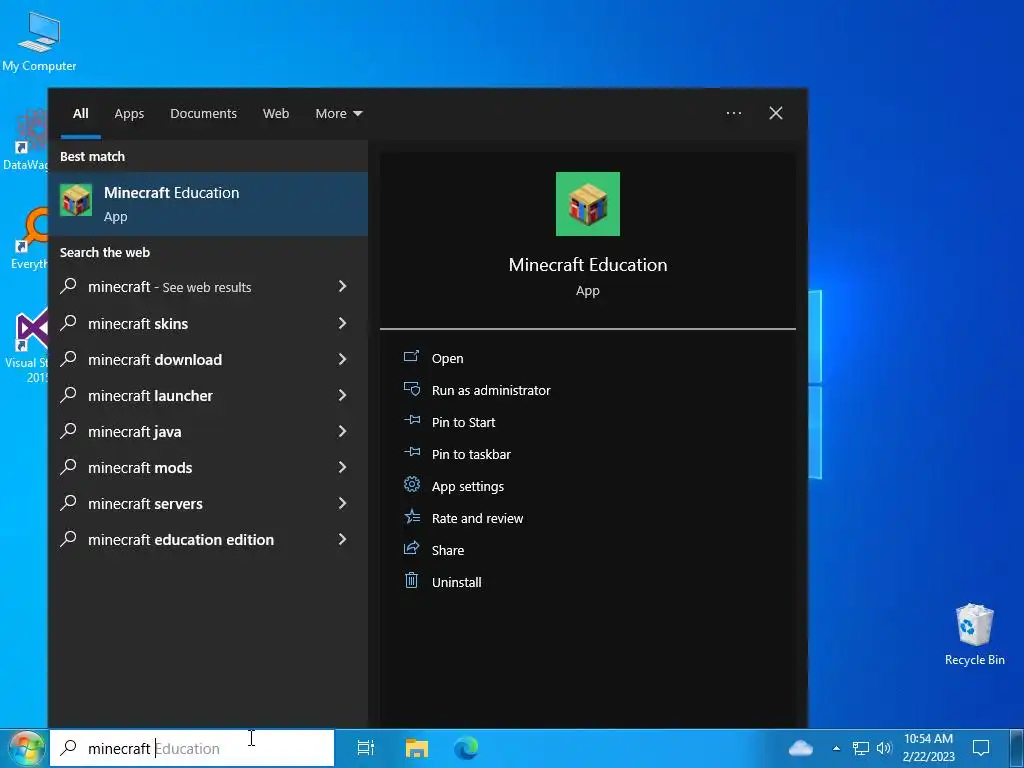
Task: Select the minecraft skins web suggestion
Action: point(208,323)
